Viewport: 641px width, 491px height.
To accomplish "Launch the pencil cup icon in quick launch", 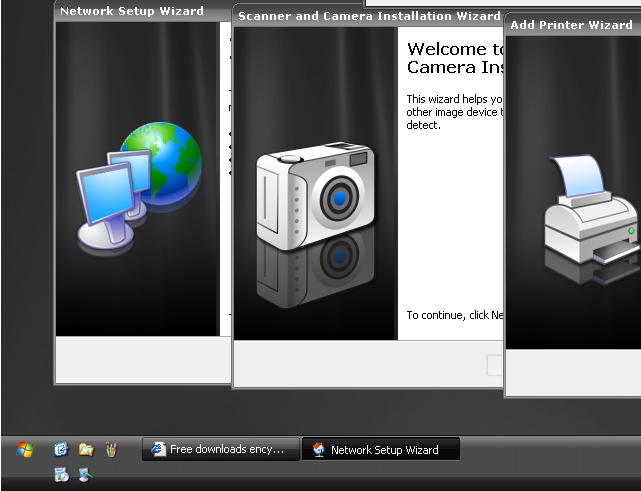I will pos(111,449).
